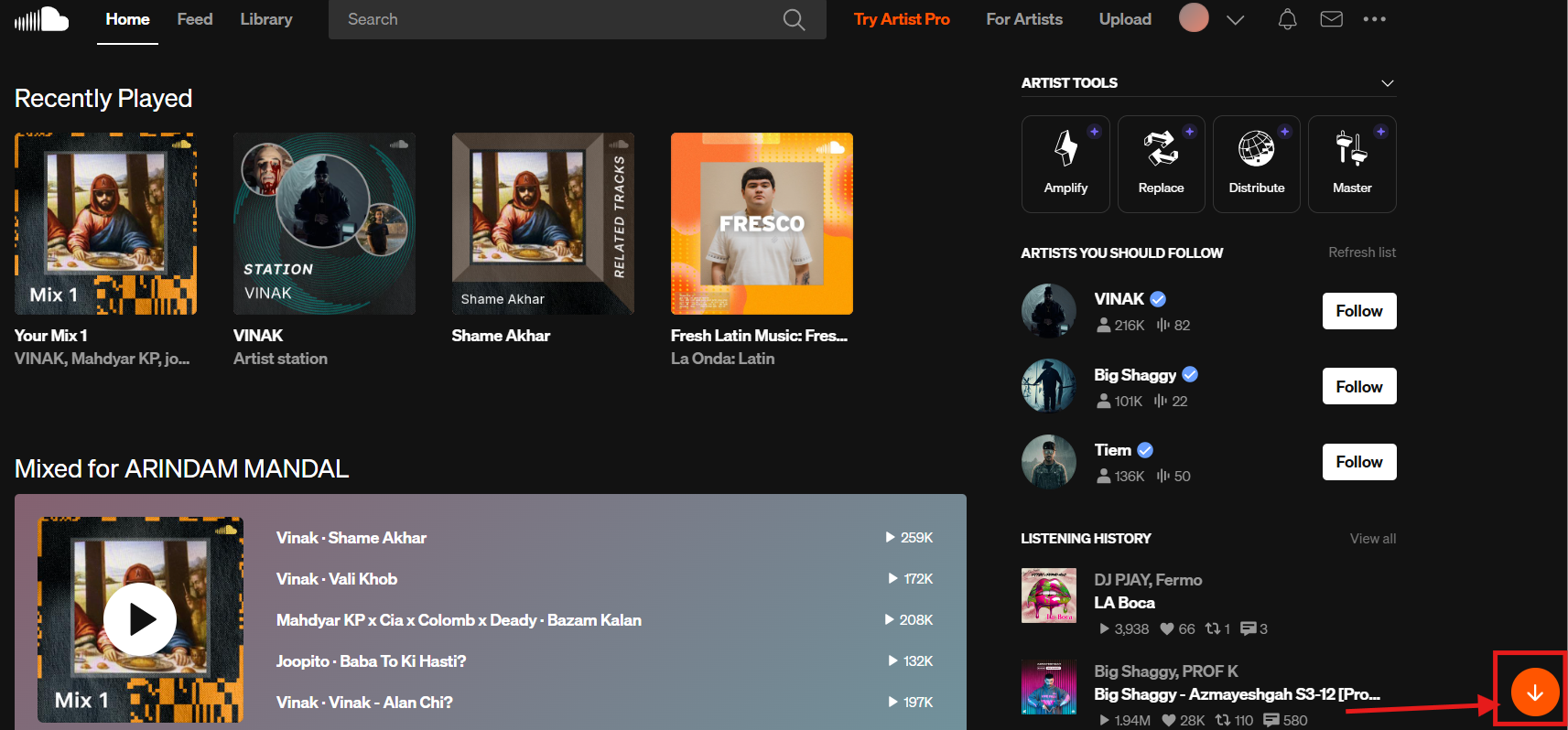Go to For Artists page
Viewport: 1568px width, 730px height.
(x=1024, y=19)
